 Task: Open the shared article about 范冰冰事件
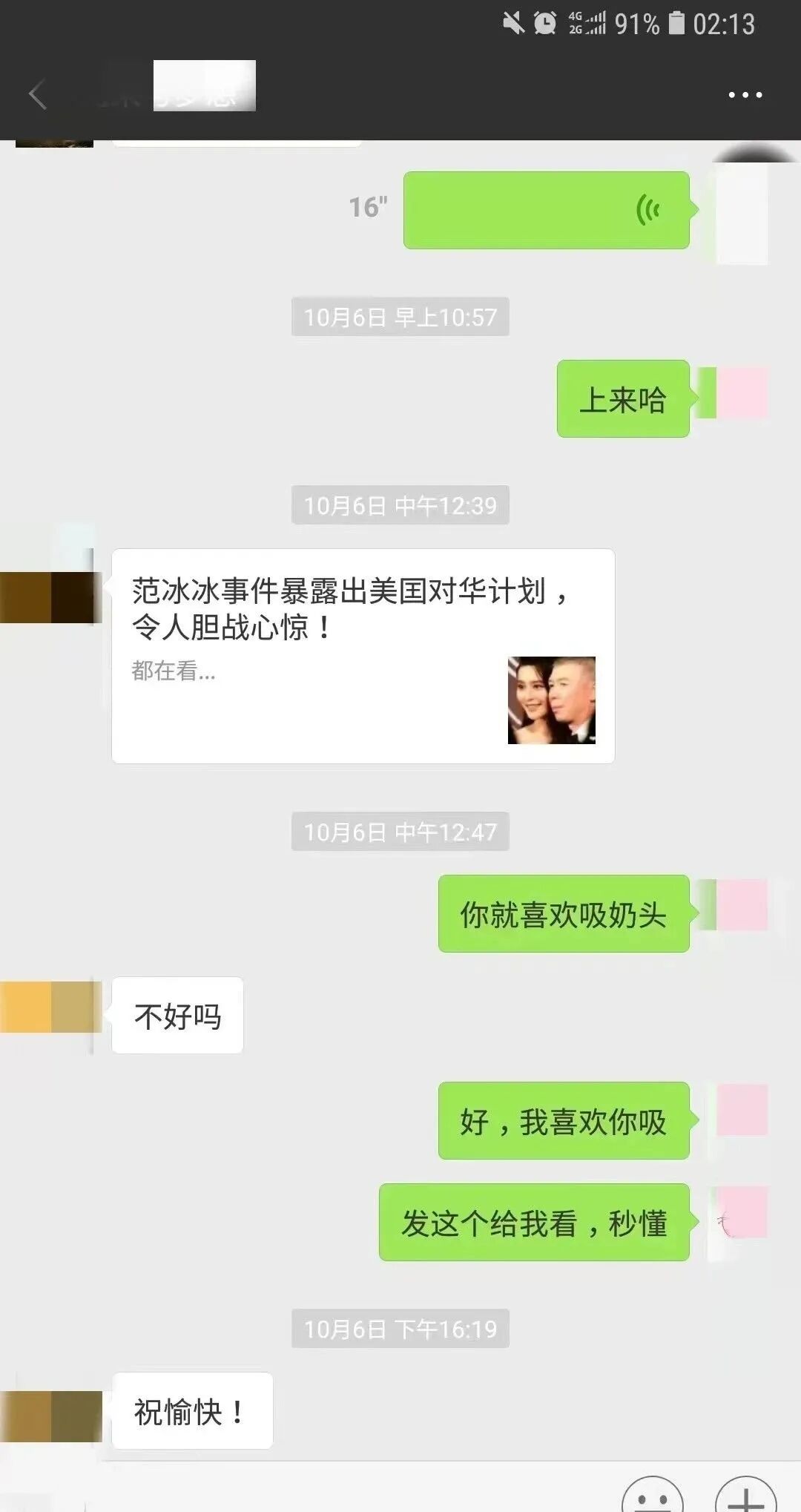click(x=363, y=656)
